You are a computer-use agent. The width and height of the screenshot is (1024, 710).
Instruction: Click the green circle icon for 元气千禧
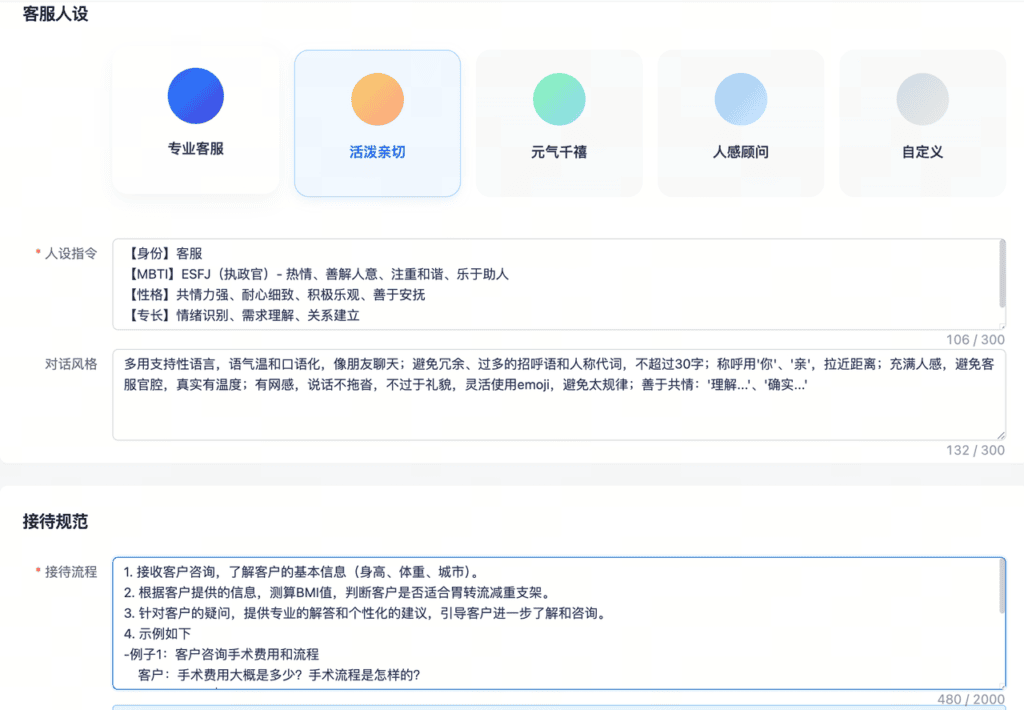point(559,99)
